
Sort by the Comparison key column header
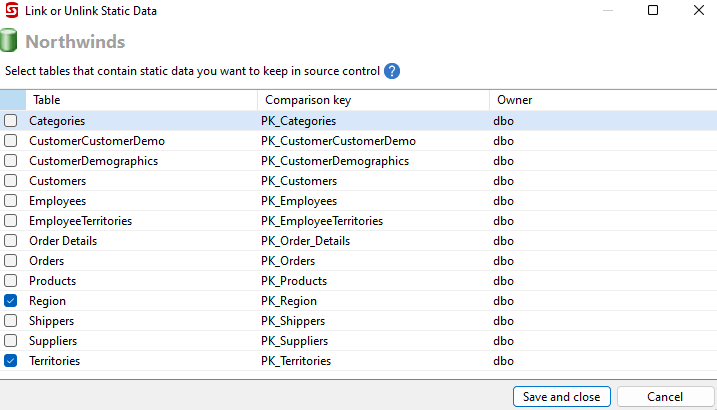point(372,100)
